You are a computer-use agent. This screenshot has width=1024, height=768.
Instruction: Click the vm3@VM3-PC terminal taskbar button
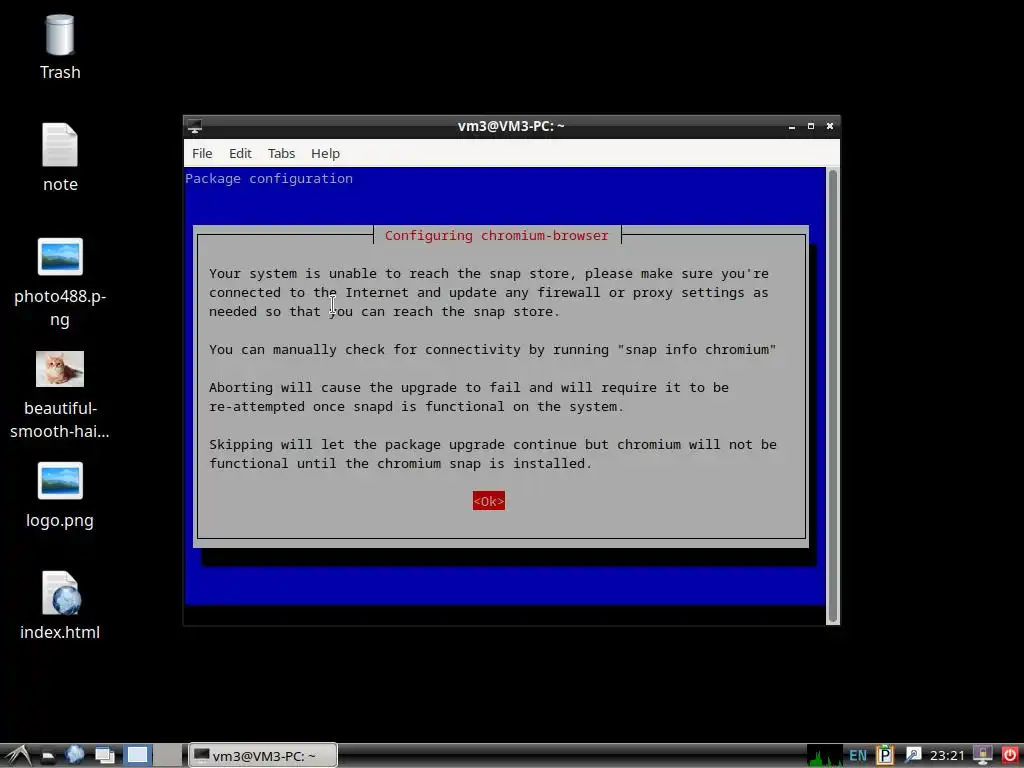263,756
